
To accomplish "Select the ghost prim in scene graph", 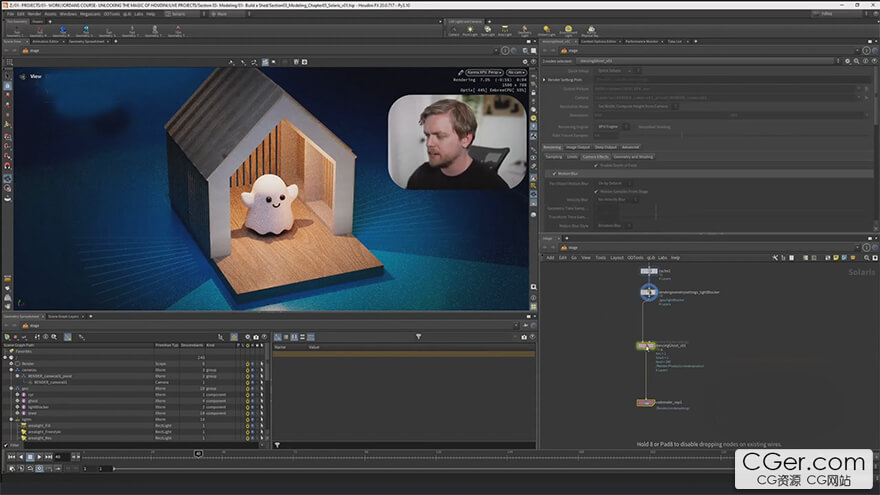I will coord(35,401).
